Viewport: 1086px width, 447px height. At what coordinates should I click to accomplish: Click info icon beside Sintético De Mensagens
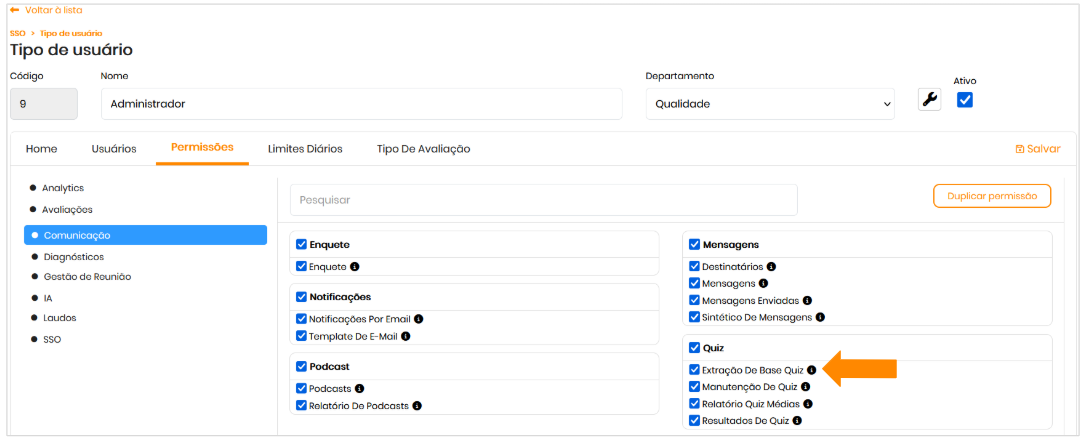(x=820, y=317)
